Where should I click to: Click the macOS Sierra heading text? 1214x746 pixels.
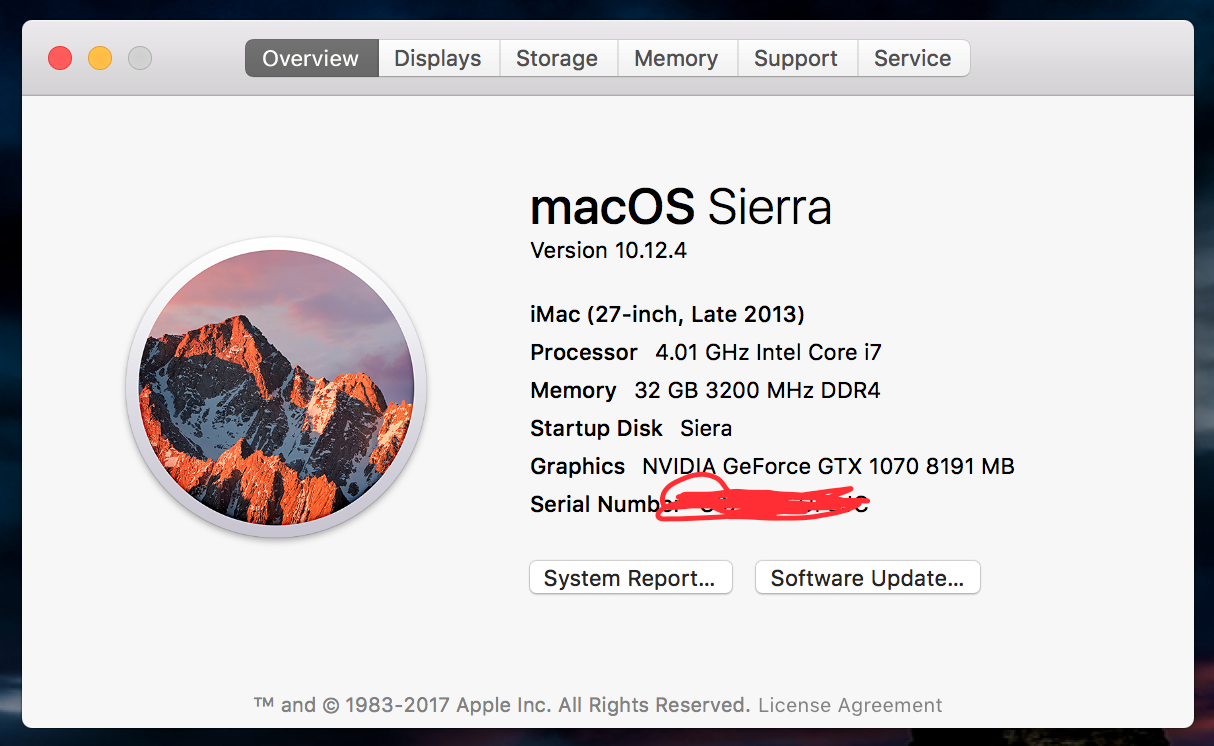[x=681, y=207]
